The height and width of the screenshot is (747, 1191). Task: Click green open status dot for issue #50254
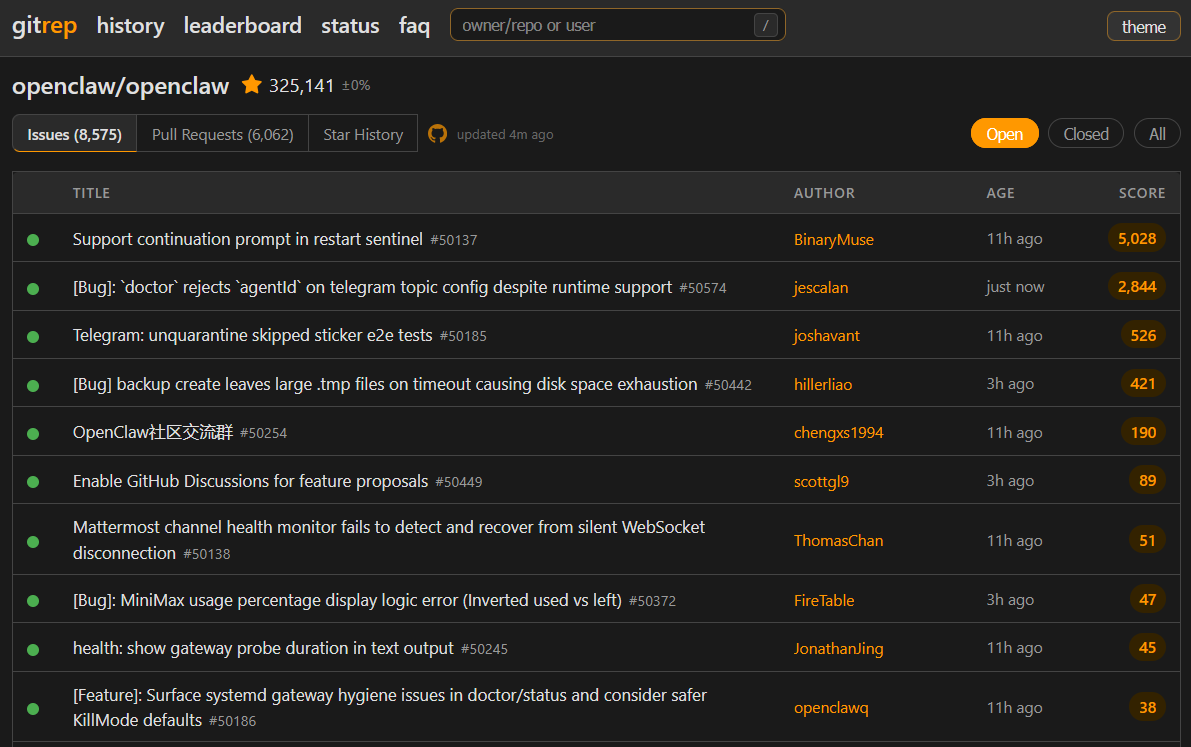pos(33,434)
